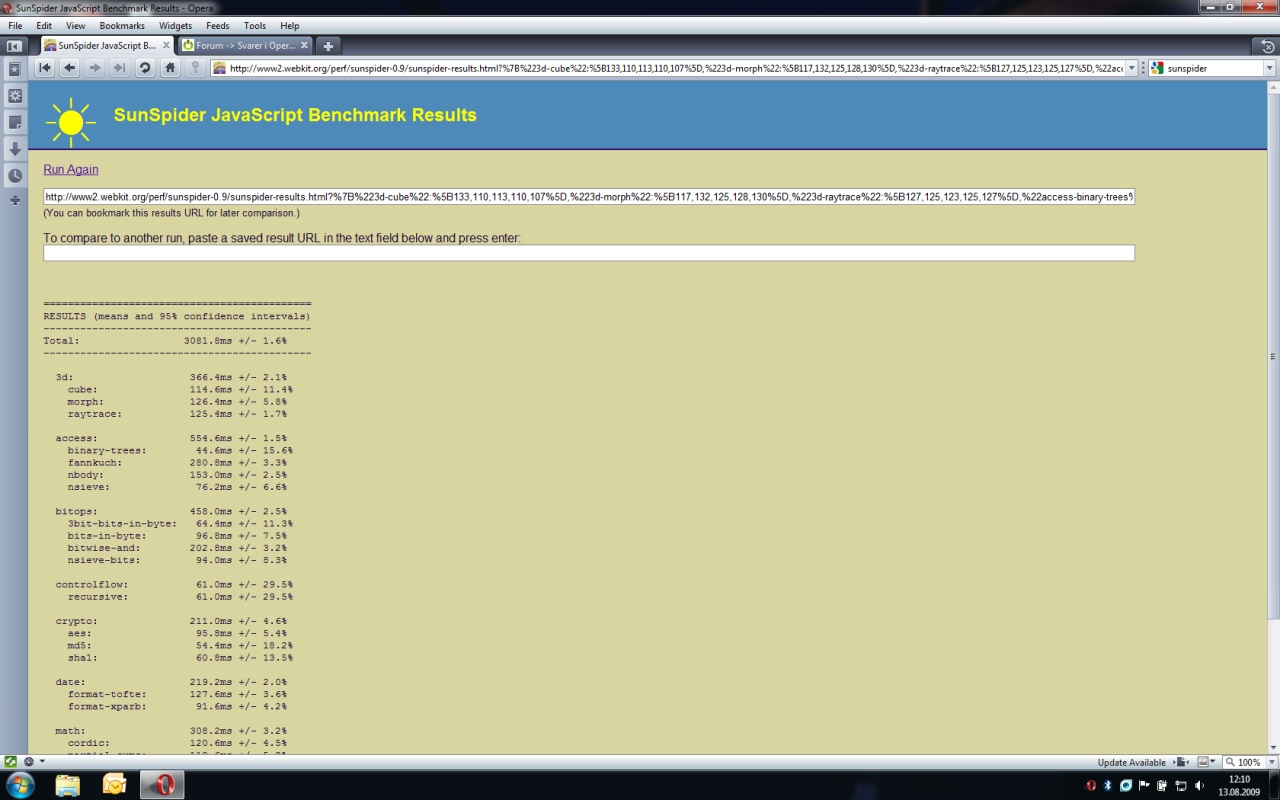Screen dimensions: 1280x800
Task: Toggle the show images icon in status bar
Action: tap(1203, 762)
